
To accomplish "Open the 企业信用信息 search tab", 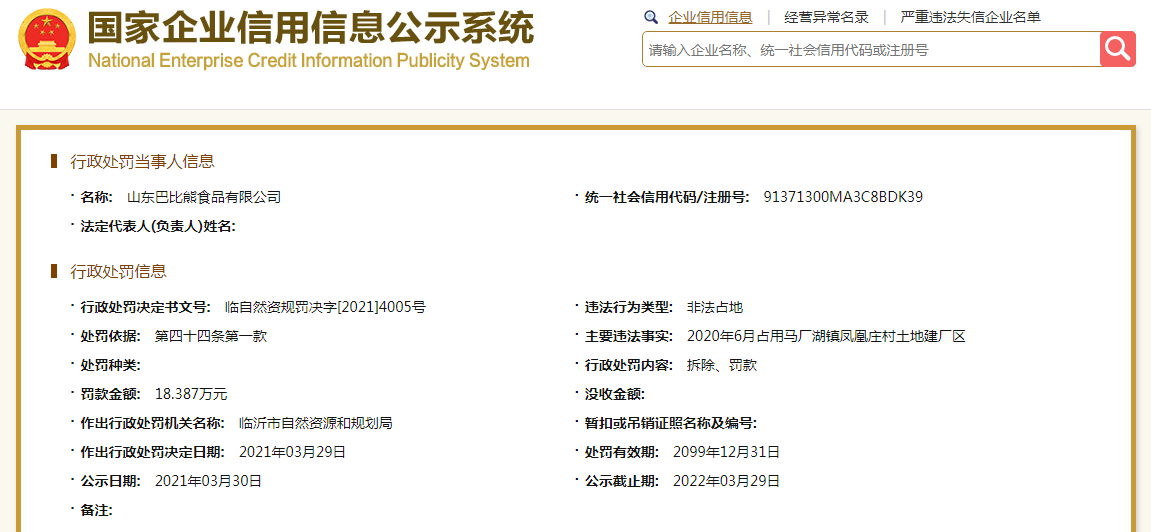I will point(710,17).
